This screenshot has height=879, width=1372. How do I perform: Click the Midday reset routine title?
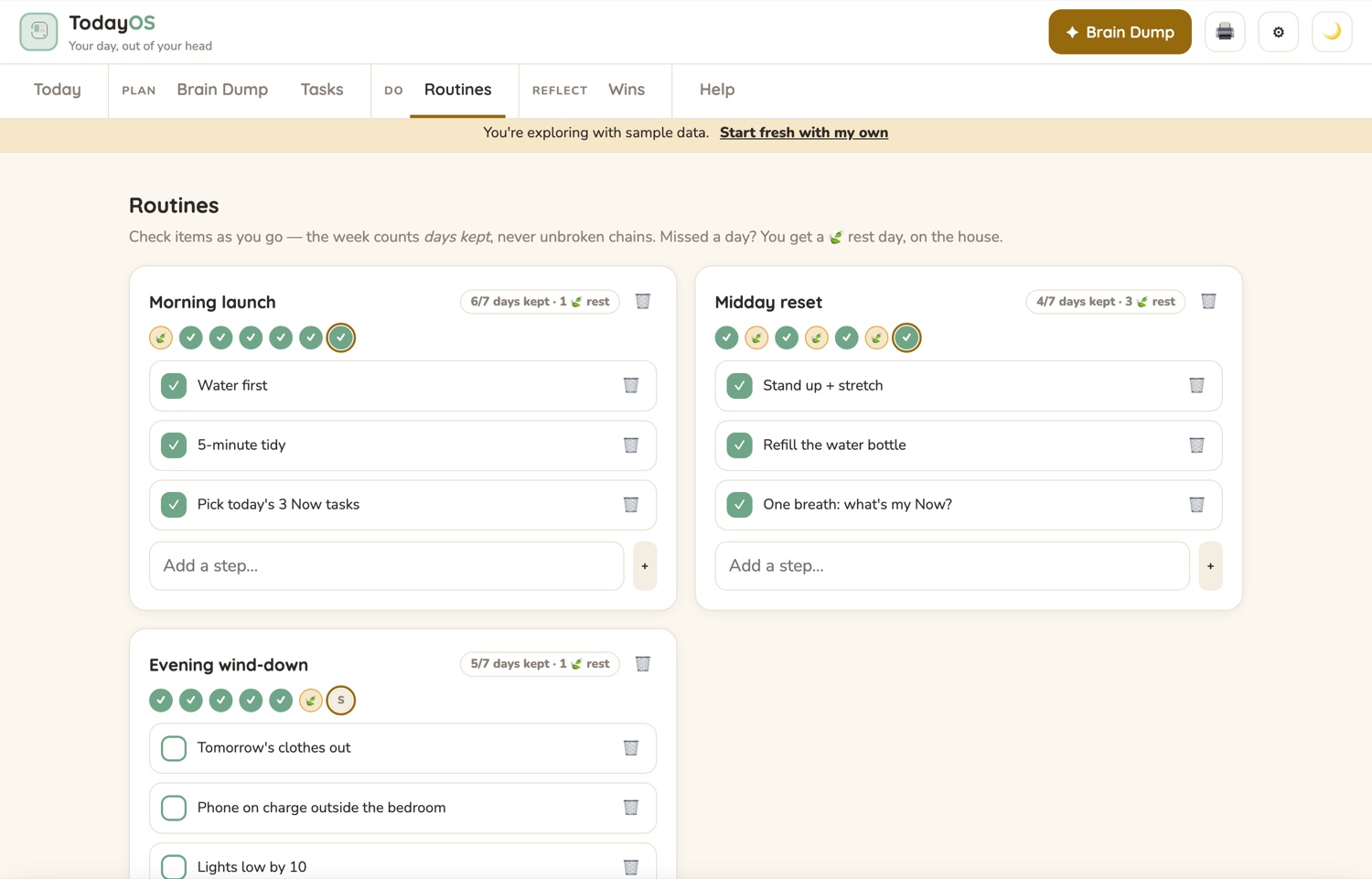pos(768,302)
